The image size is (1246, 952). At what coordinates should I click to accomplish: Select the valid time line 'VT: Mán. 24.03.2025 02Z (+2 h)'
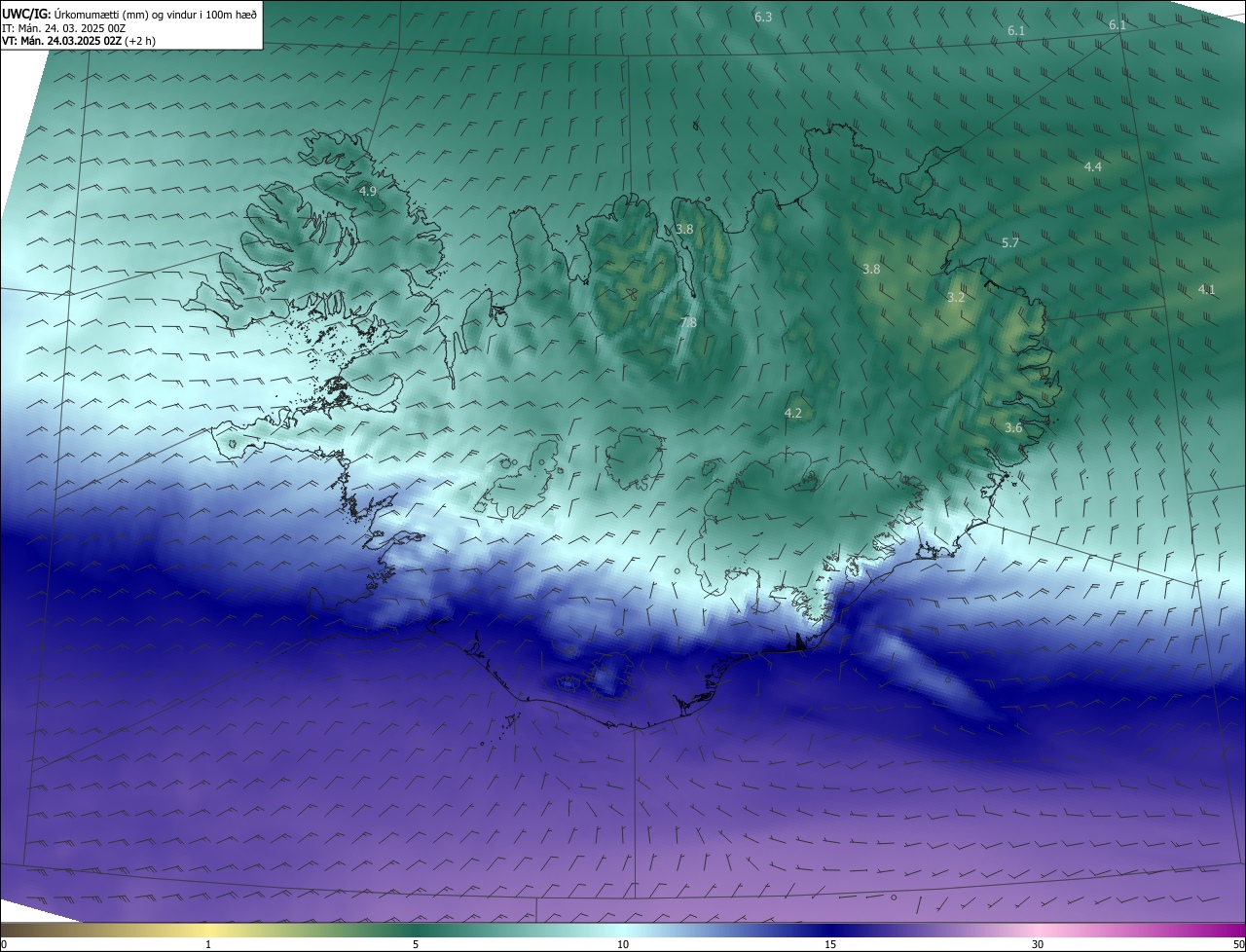pyautogui.click(x=79, y=41)
